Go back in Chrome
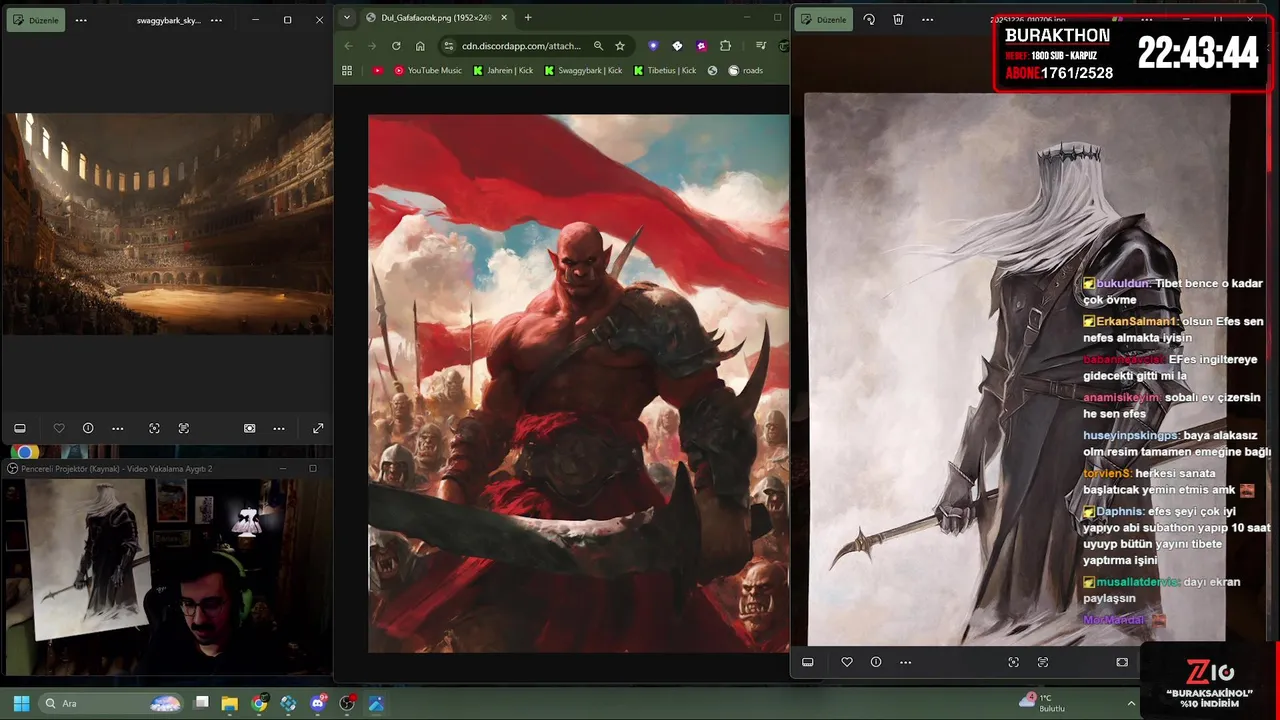The height and width of the screenshot is (720, 1280). tap(348, 46)
